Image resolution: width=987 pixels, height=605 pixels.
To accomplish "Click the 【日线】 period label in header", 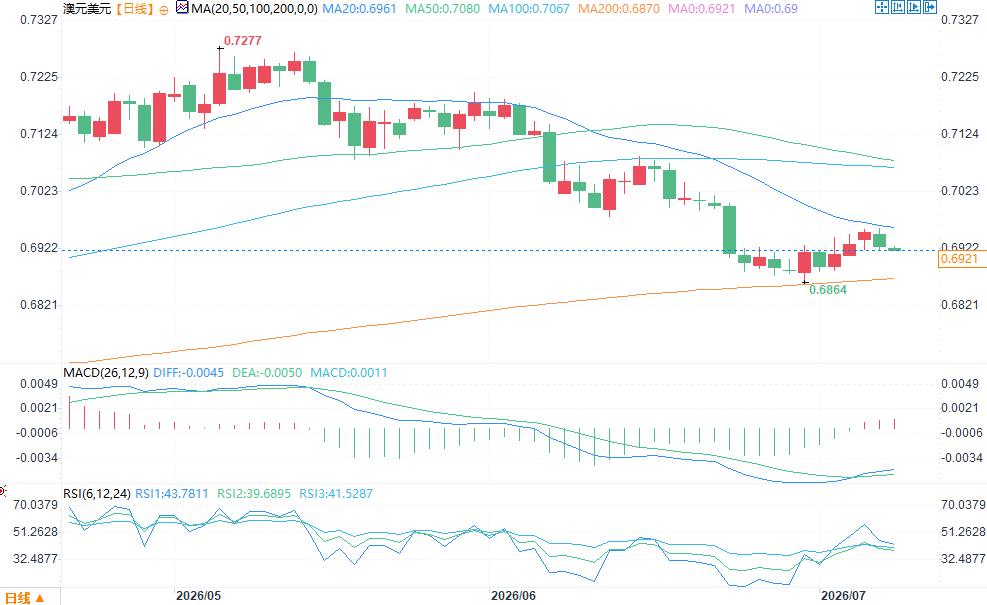I will [134, 9].
